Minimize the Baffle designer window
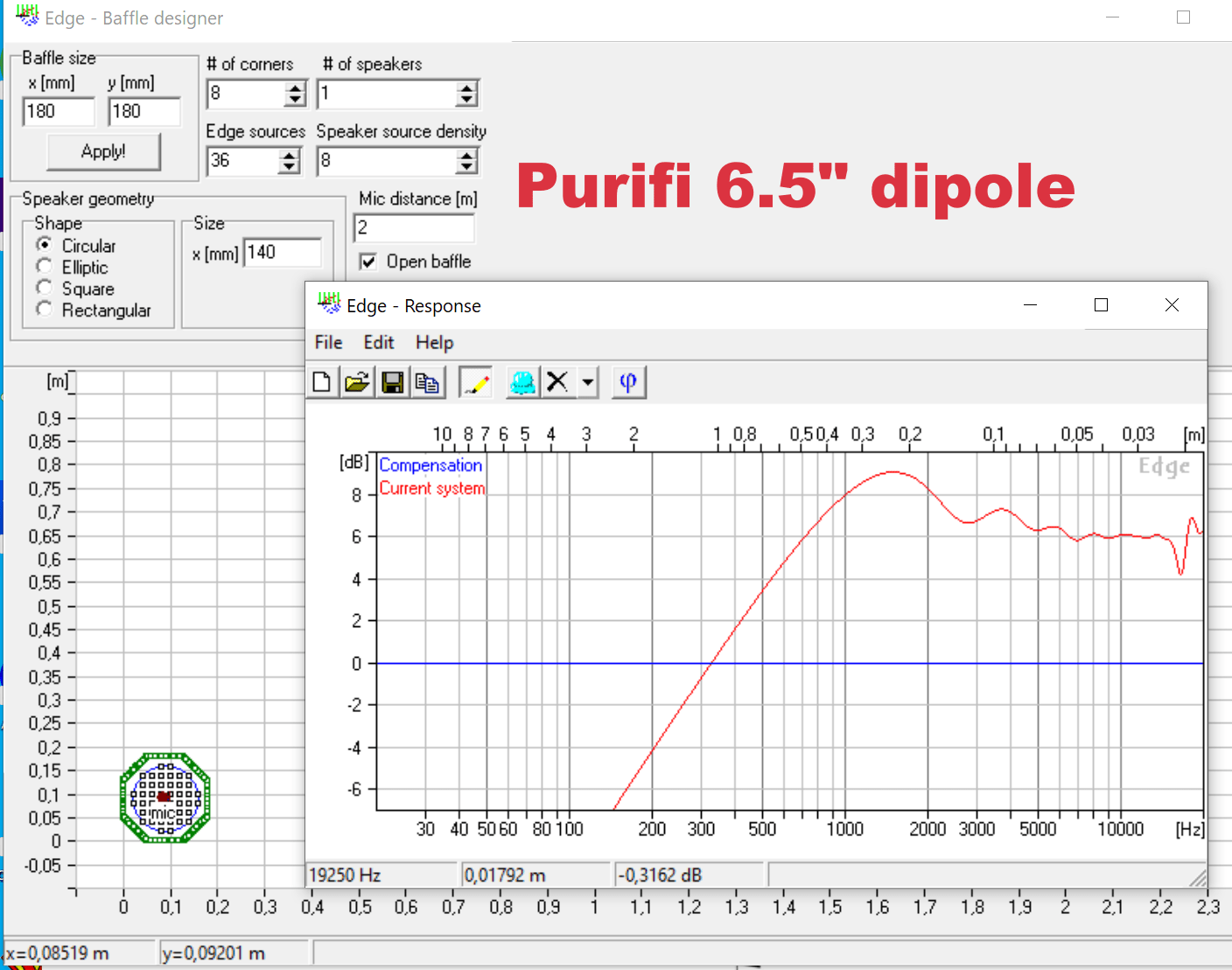 [1113, 17]
